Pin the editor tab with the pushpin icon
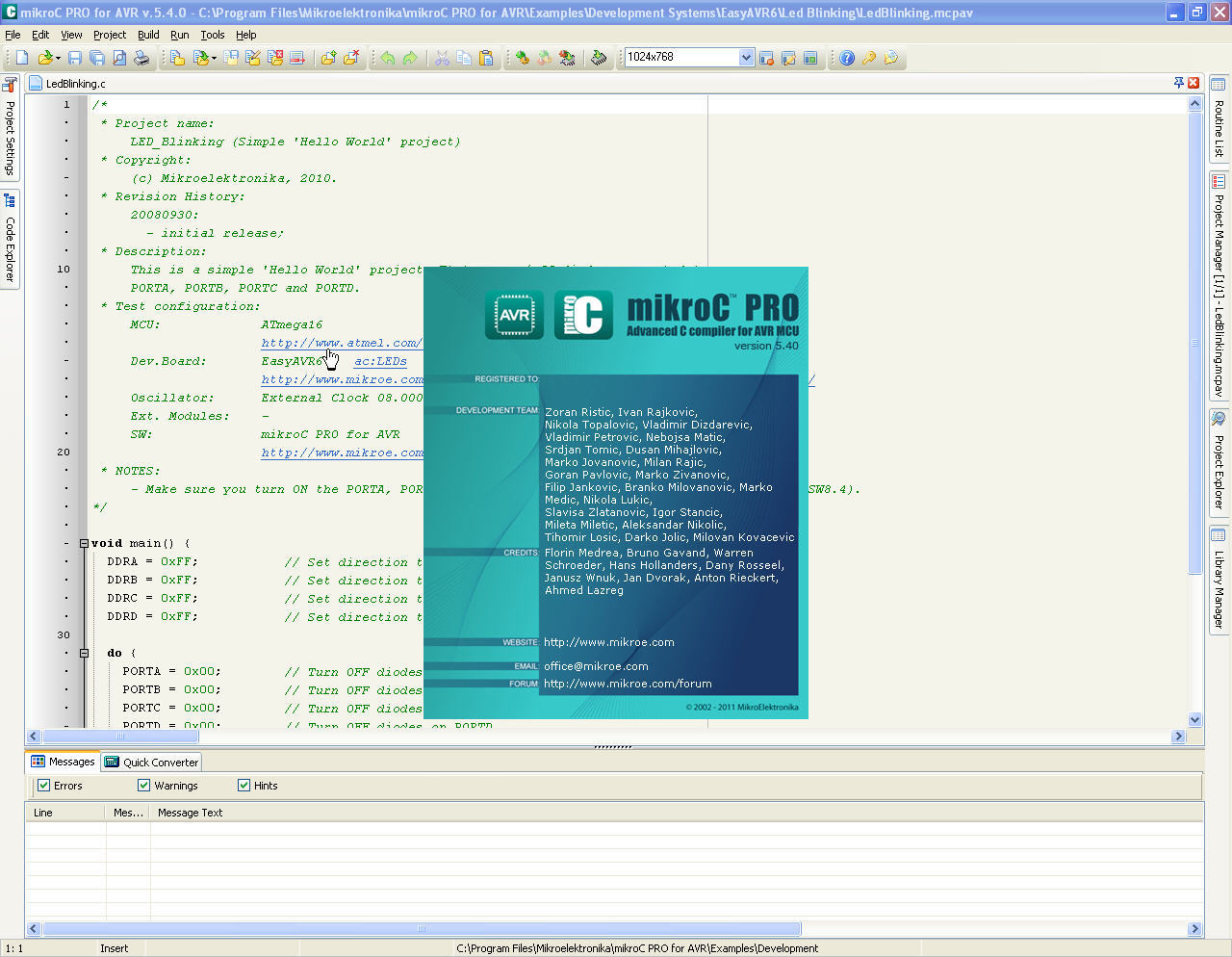Image resolution: width=1232 pixels, height=957 pixels. pos(1179,83)
